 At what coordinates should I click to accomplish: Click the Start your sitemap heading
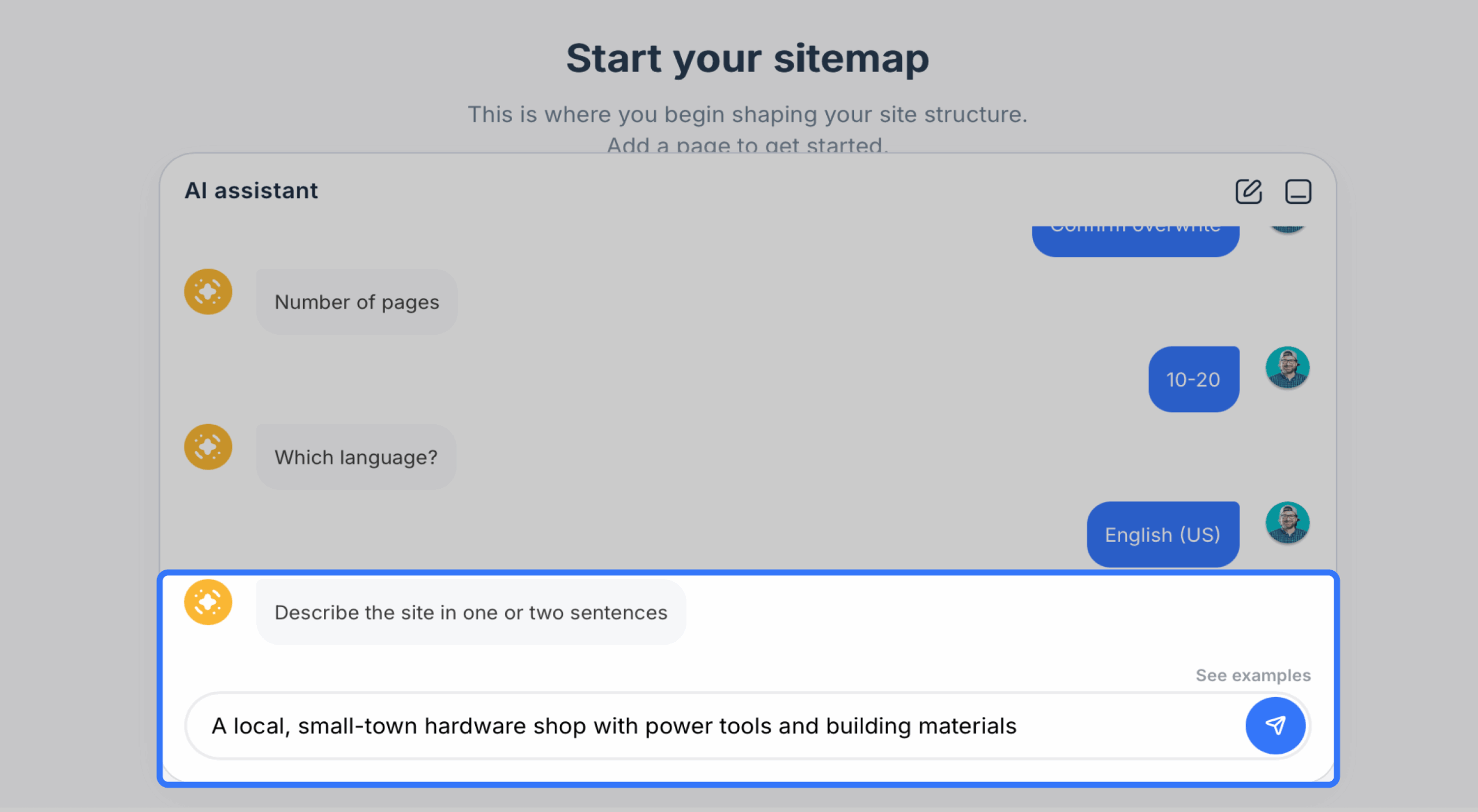coord(747,58)
